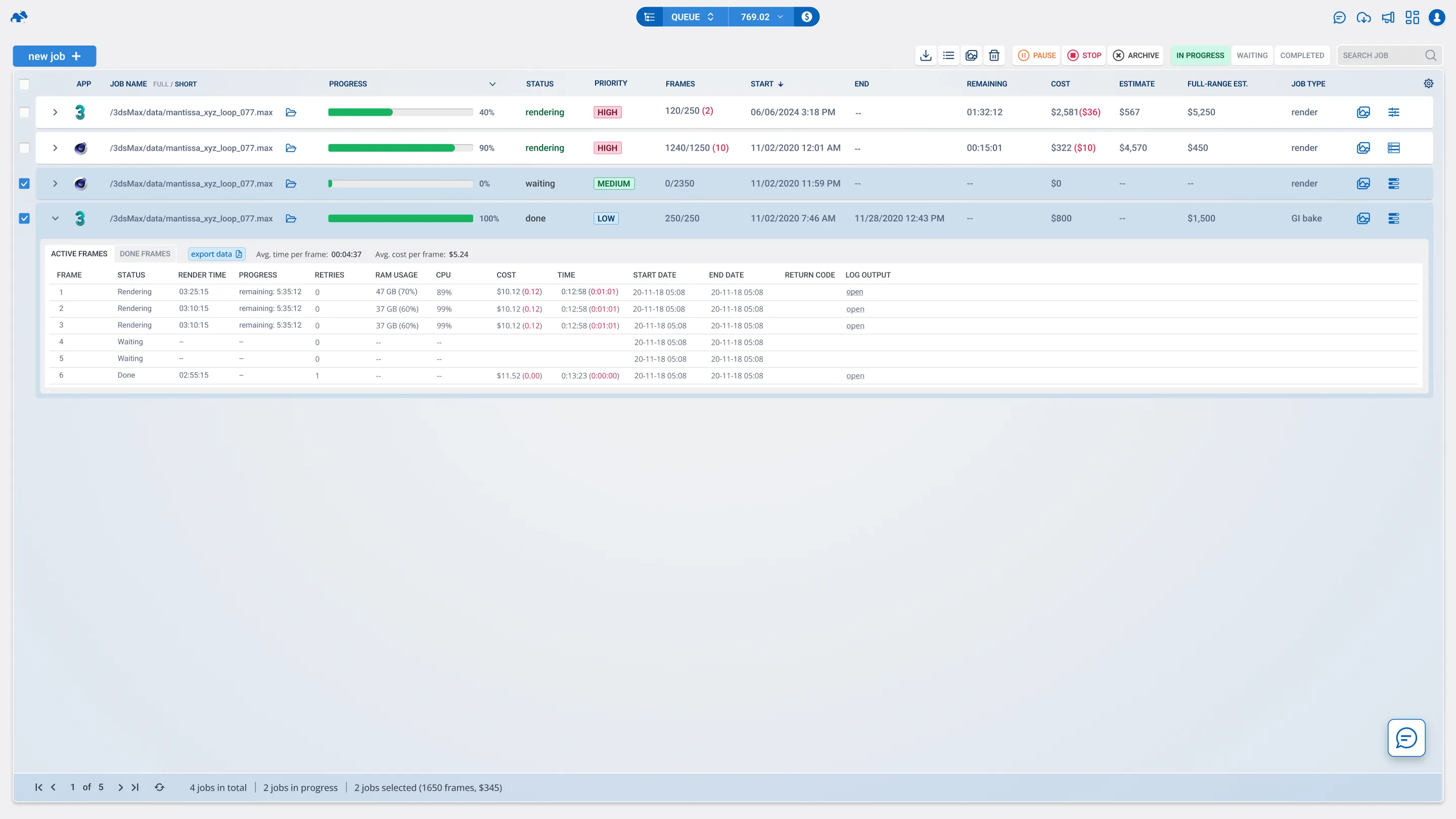Click the download icon in the toolbar

[925, 56]
